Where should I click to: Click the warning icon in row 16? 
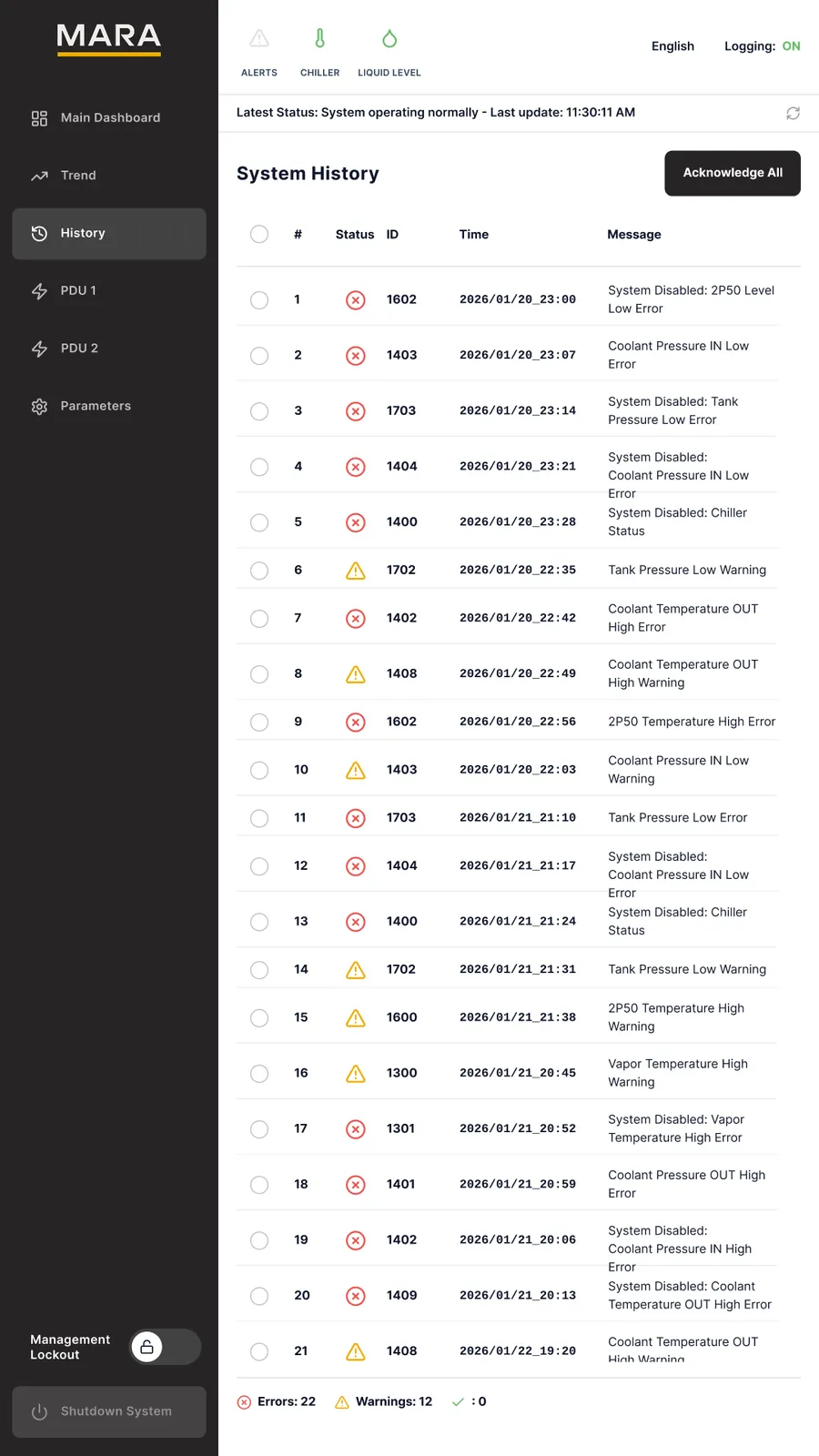[x=356, y=1074]
